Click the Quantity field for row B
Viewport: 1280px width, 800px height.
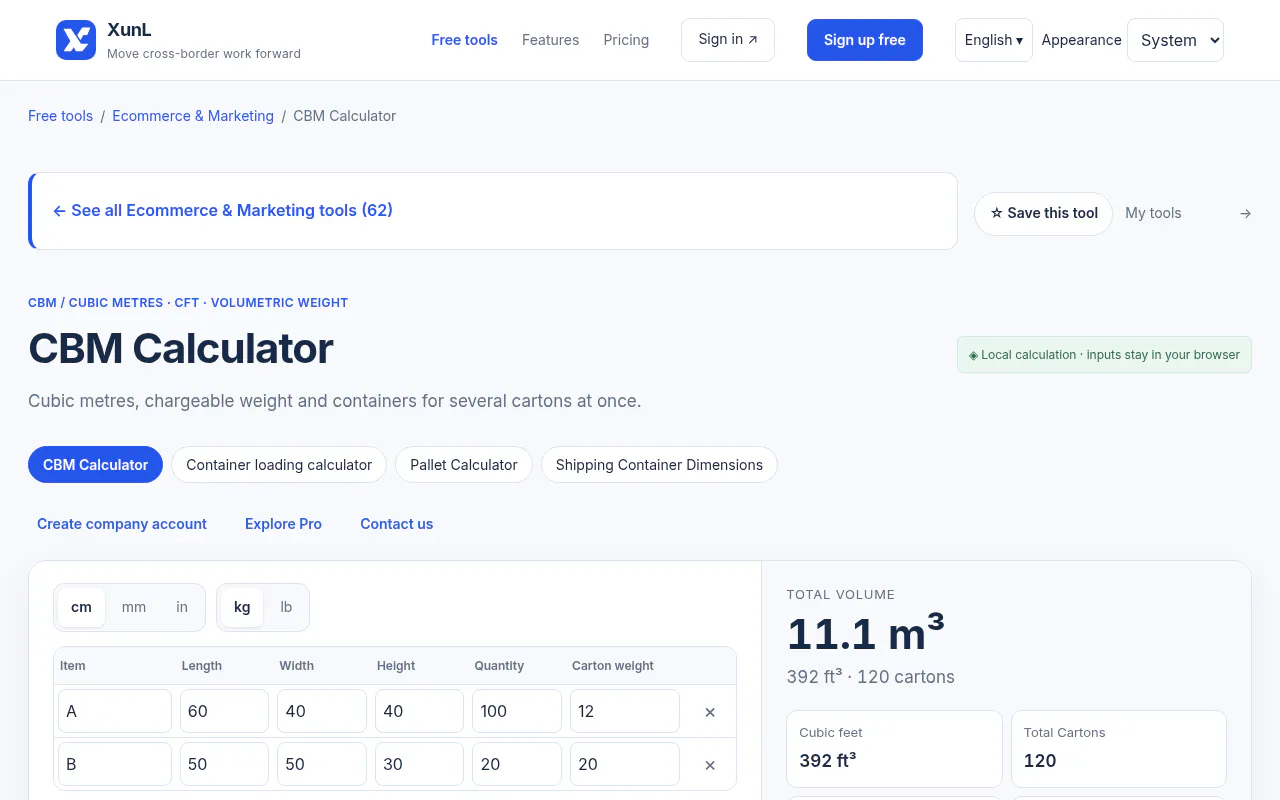point(517,764)
